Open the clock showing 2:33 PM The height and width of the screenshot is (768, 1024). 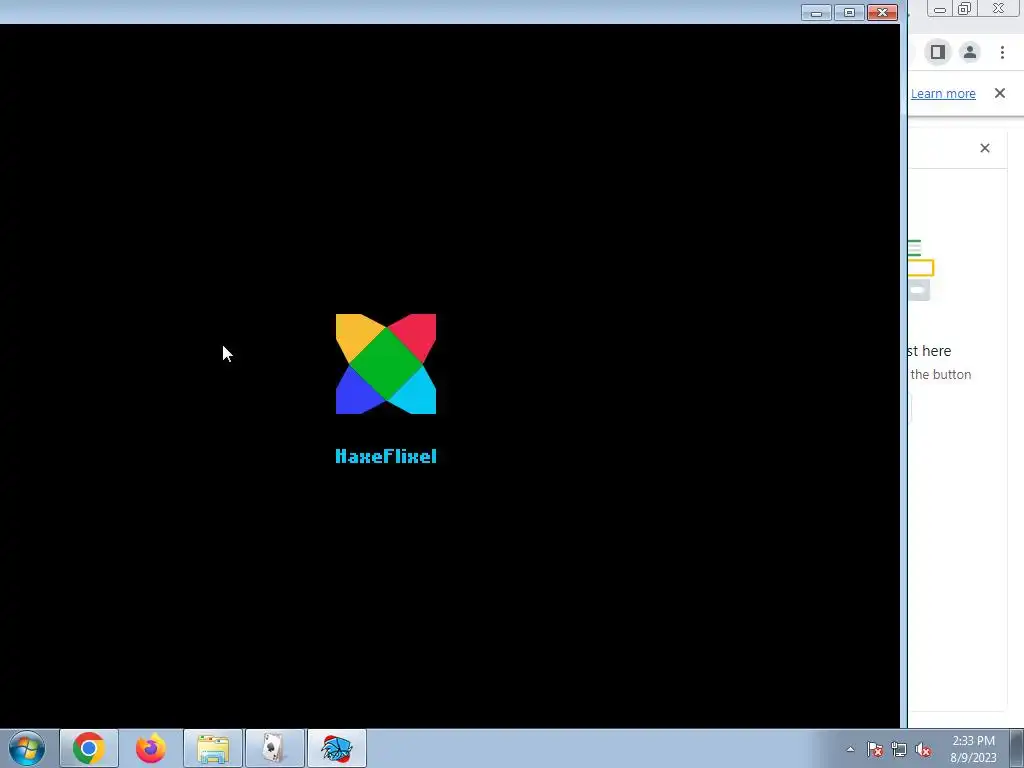(973, 749)
